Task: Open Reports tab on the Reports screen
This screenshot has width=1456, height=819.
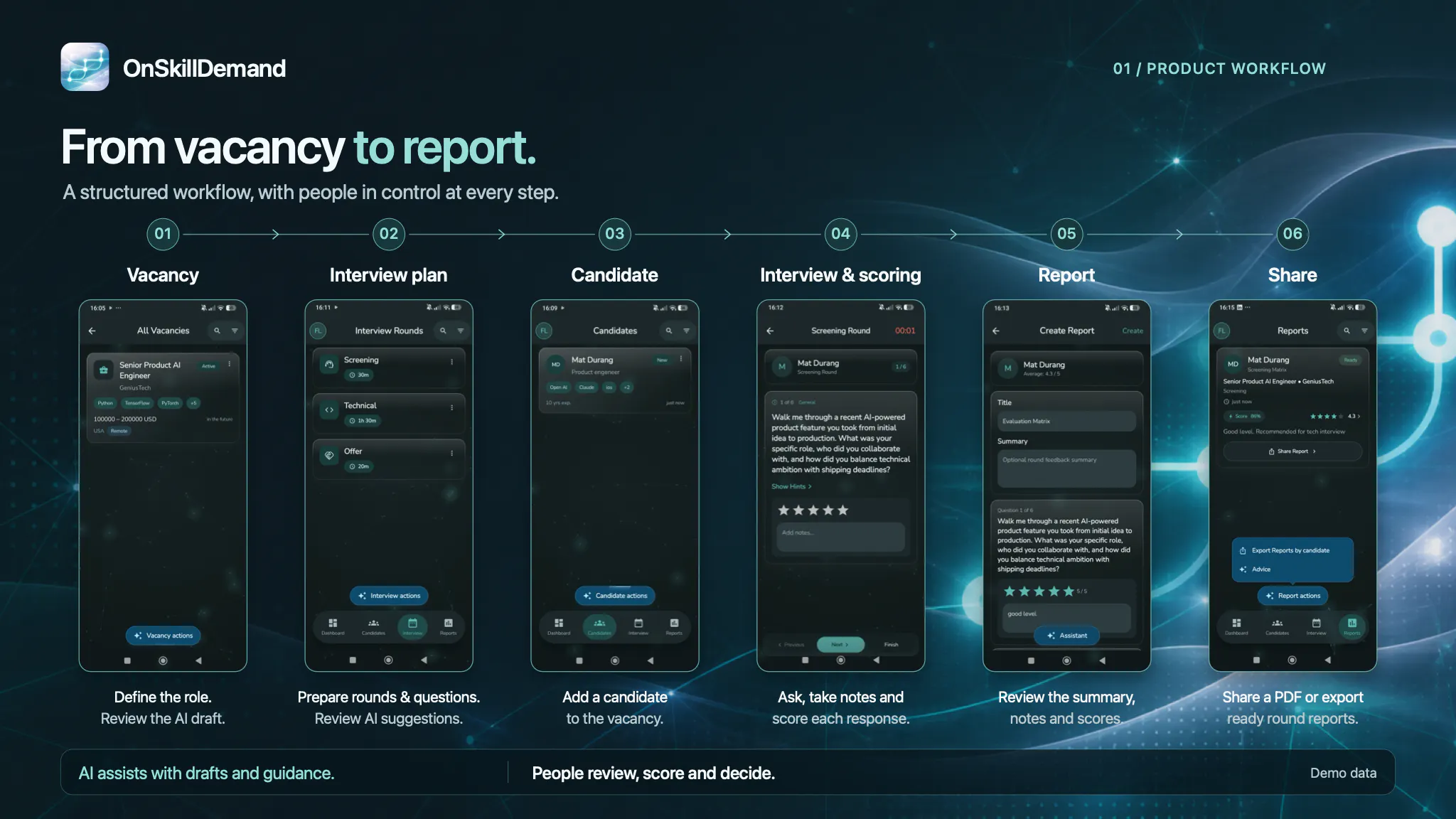Action: click(1352, 626)
